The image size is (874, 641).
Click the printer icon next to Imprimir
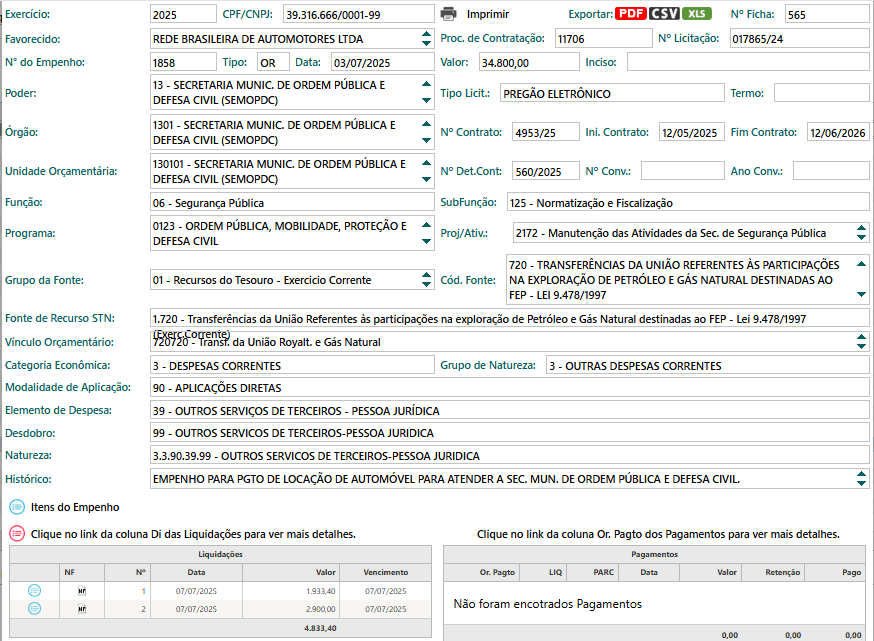(x=448, y=14)
